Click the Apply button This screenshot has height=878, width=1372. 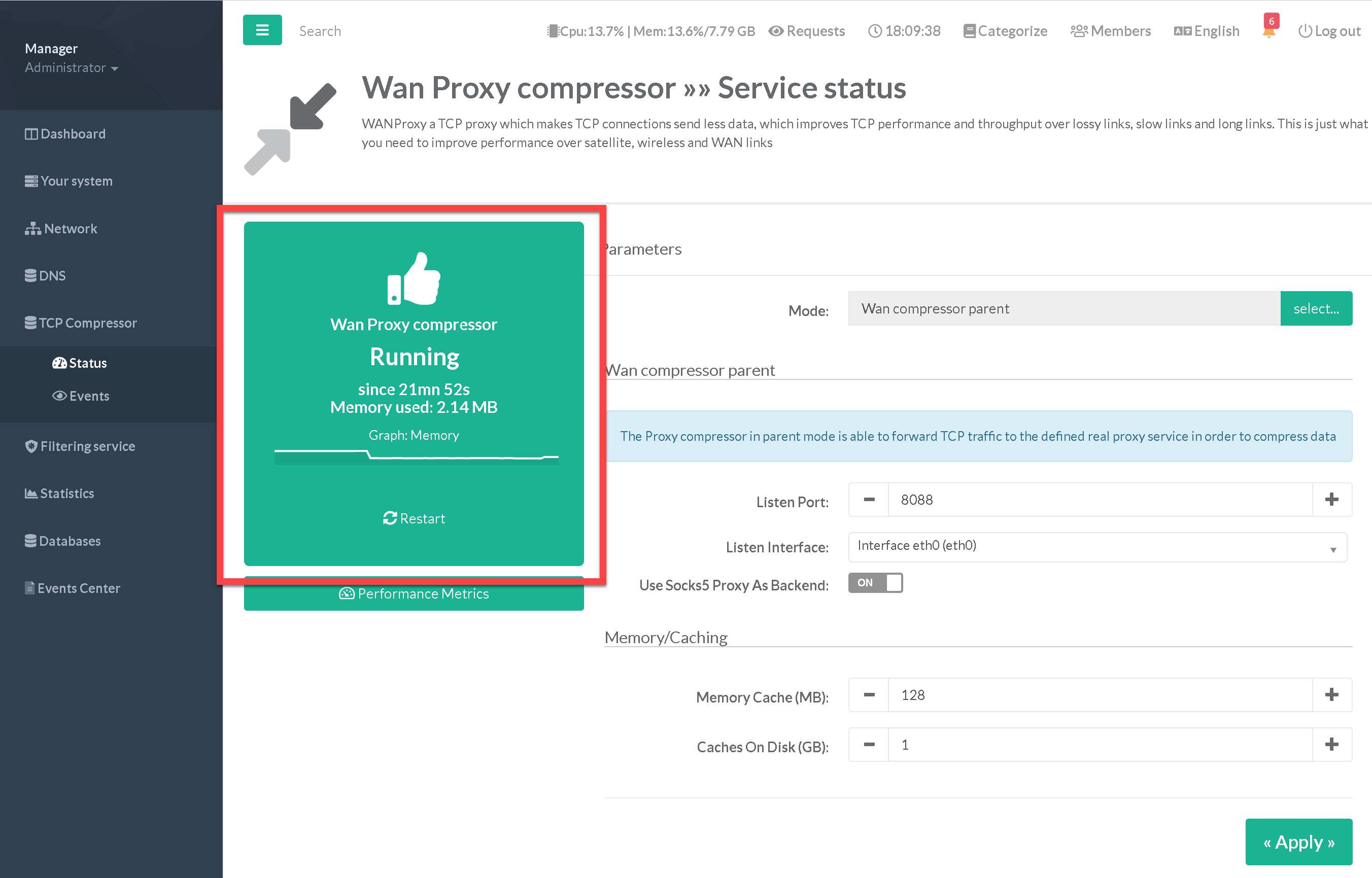pos(1298,842)
